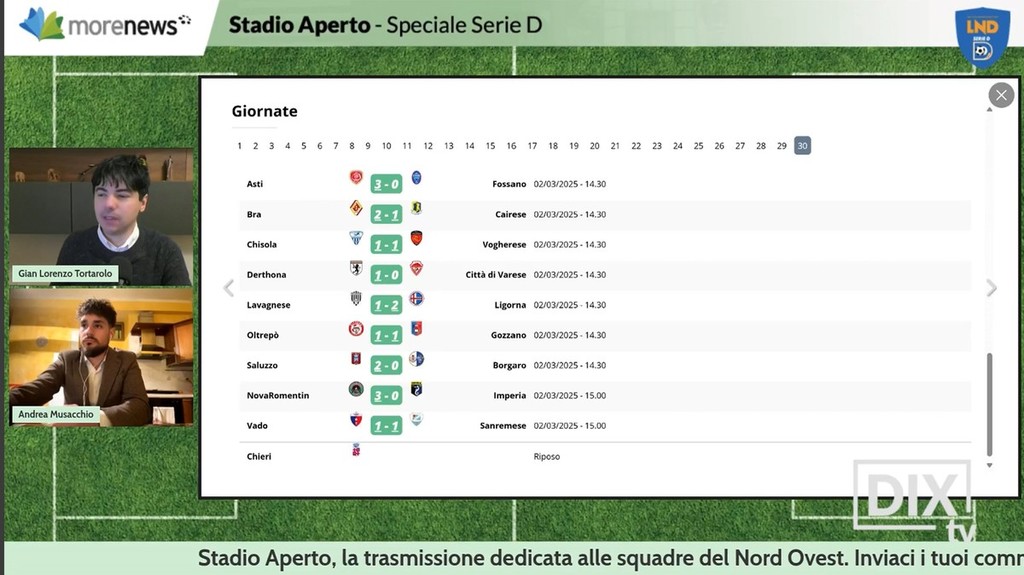Click the Chieri team crest icon

356,451
